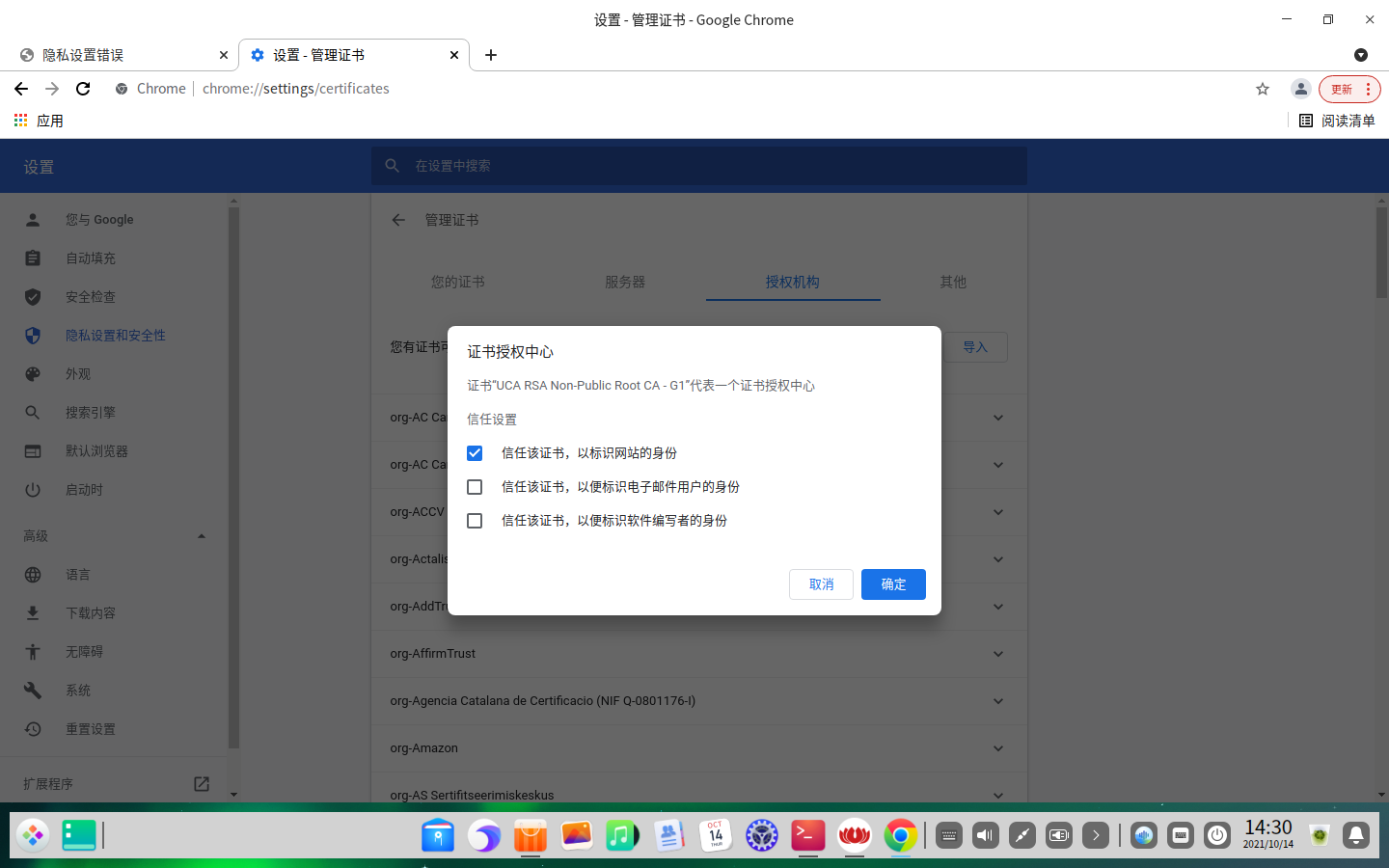Screen dimensions: 1389x868
Task: Click the 导入 import button
Action: (975, 347)
